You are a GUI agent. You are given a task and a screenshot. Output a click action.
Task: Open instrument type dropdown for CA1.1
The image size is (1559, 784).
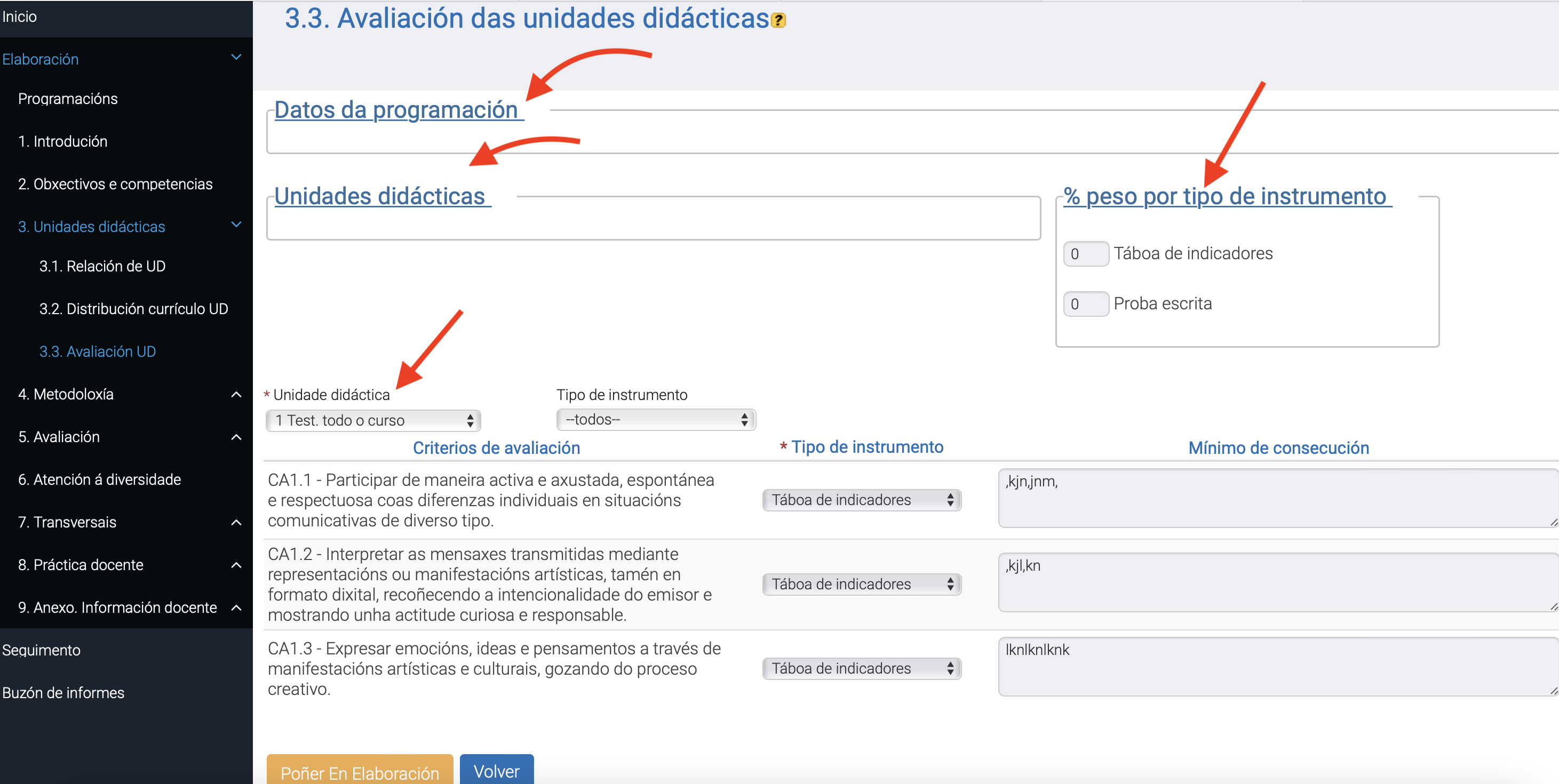click(862, 500)
